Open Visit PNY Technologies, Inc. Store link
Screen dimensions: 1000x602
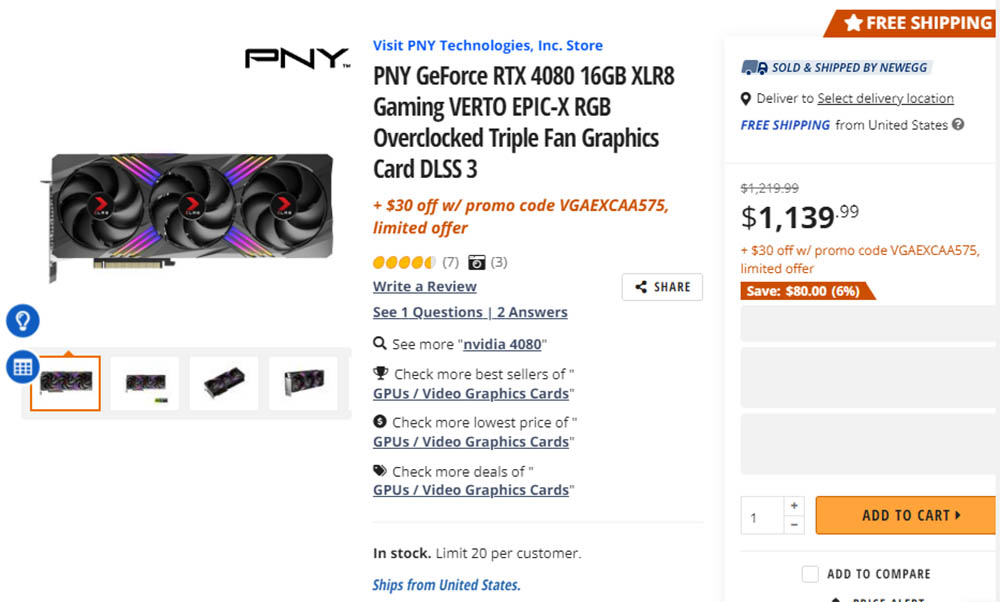488,45
